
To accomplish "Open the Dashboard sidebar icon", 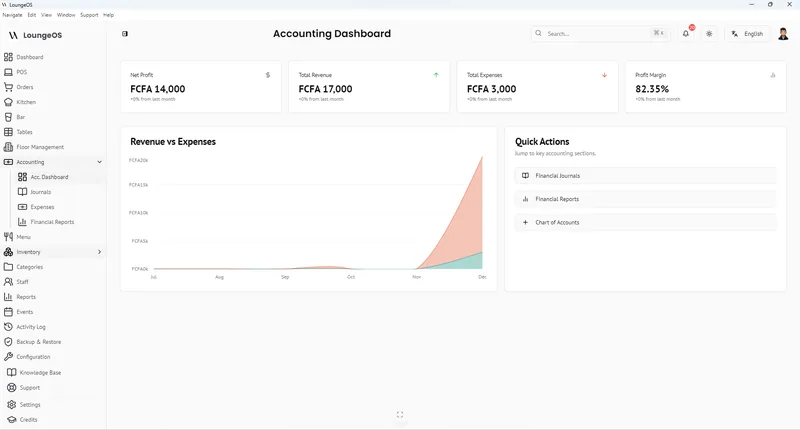I will [8, 57].
